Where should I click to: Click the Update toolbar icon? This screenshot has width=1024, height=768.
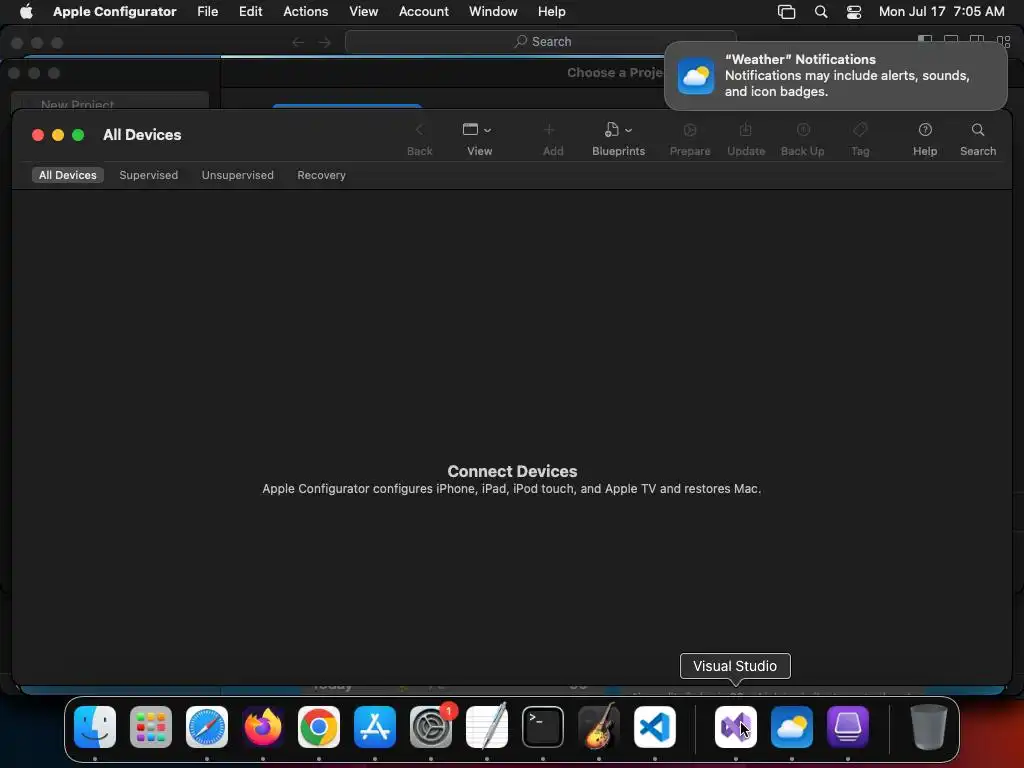coord(746,130)
